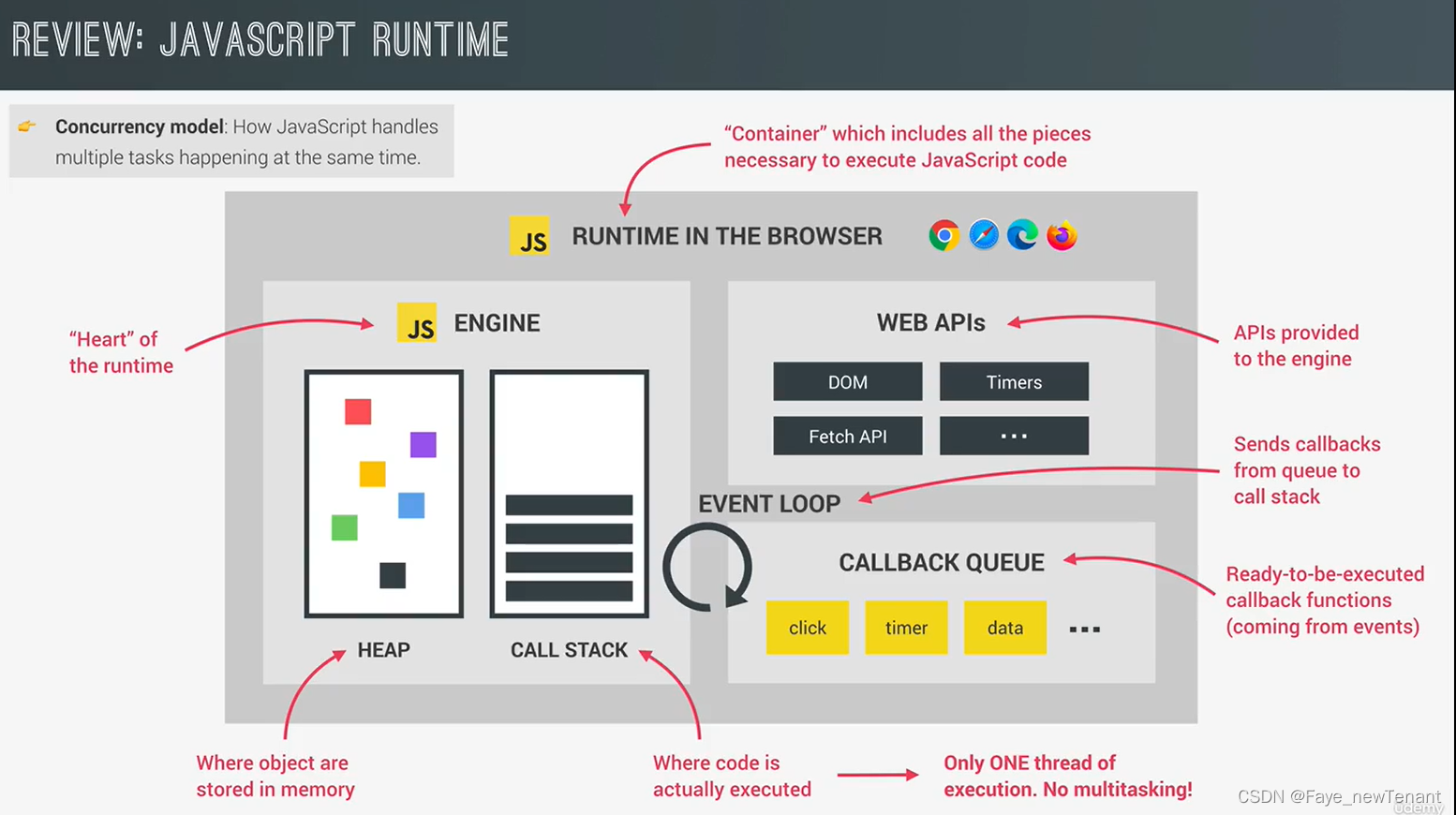Viewport: 1456px width, 815px height.
Task: Click Where object are stored in memory note
Action: (275, 777)
